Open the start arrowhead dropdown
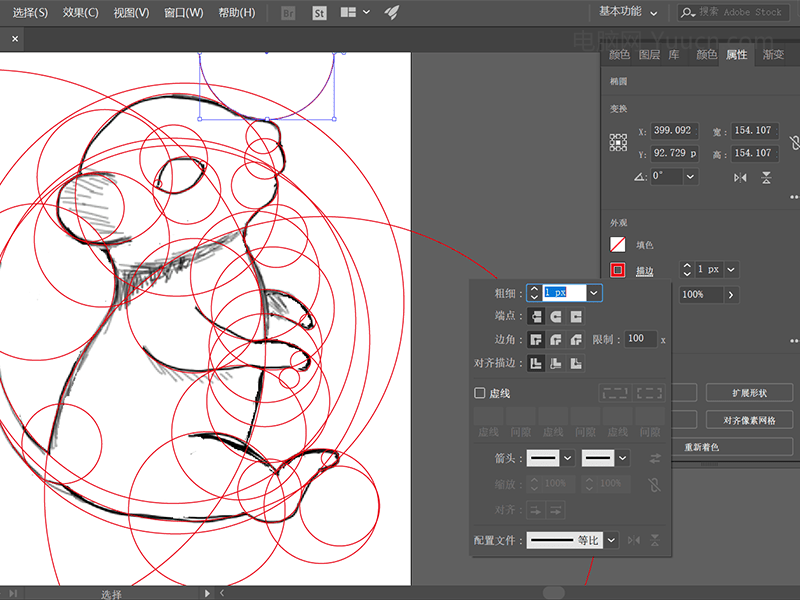The height and width of the screenshot is (600, 800). coord(568,458)
